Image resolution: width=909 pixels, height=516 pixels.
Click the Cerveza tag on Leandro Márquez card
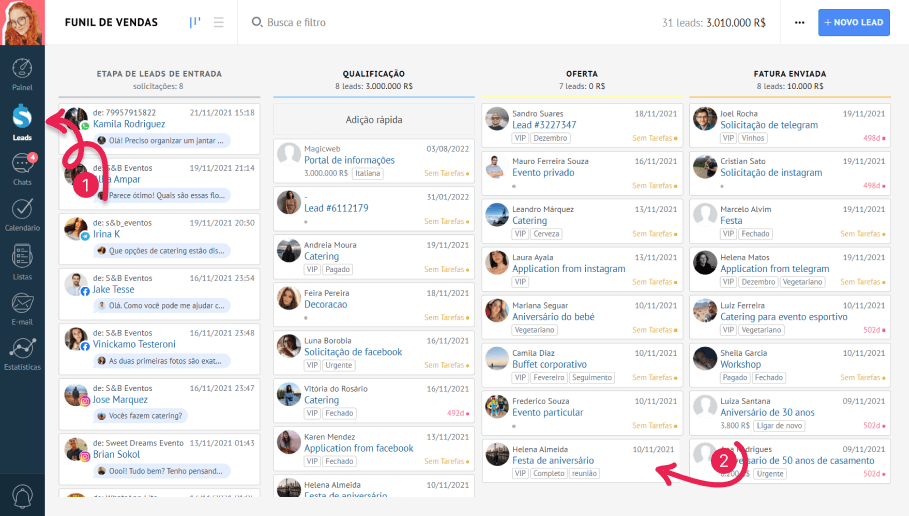[546, 234]
